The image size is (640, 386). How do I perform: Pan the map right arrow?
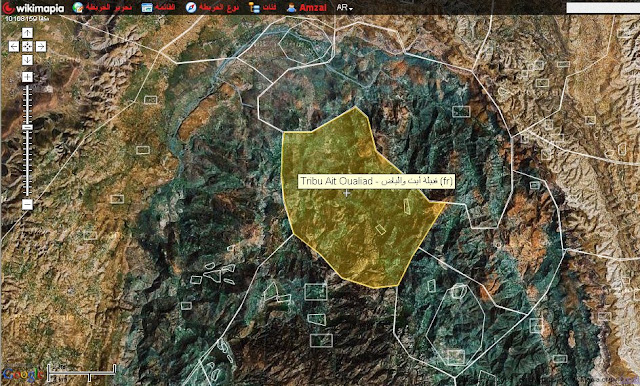(x=41, y=47)
